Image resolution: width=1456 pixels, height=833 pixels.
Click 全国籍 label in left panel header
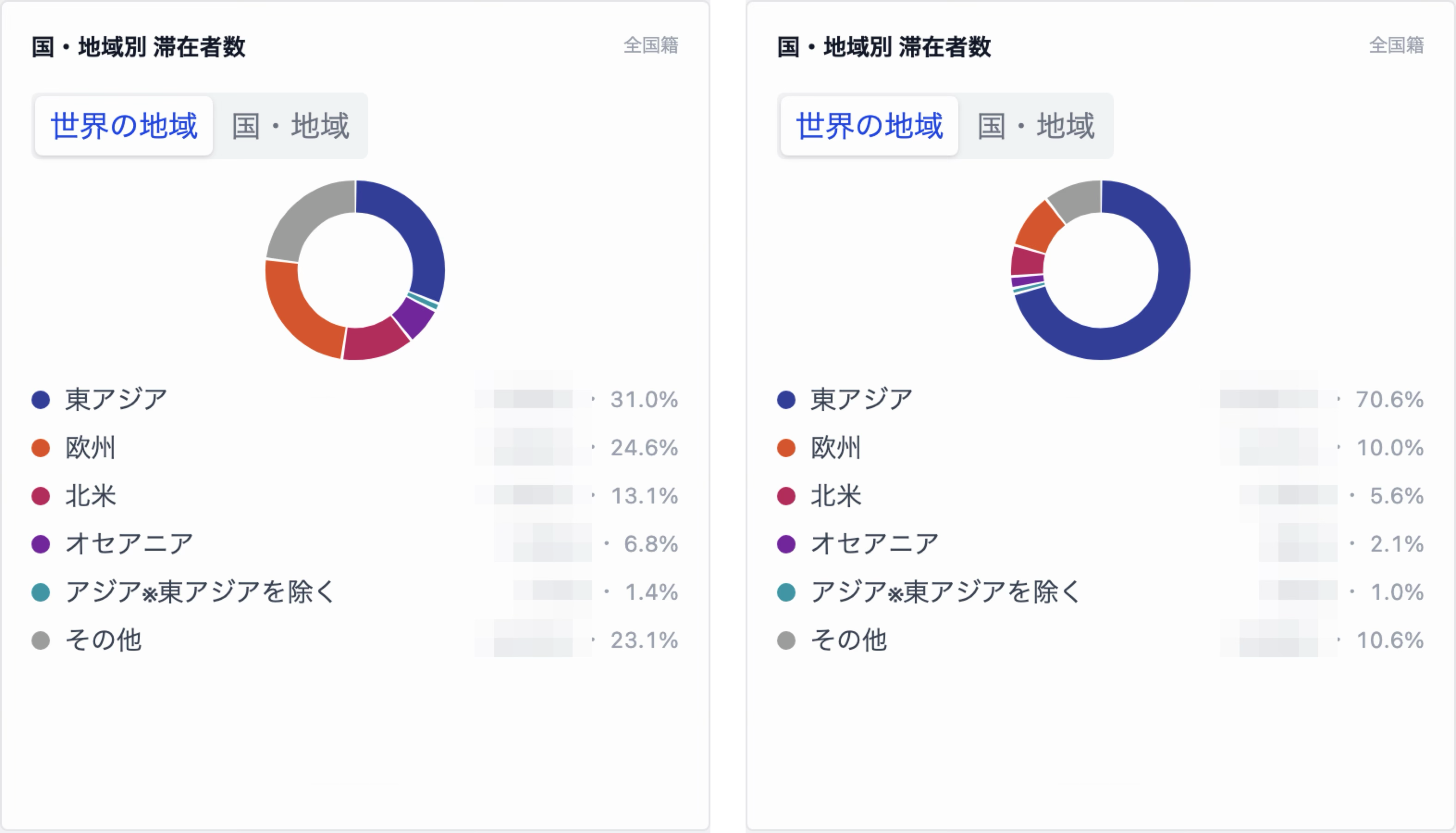click(x=651, y=45)
